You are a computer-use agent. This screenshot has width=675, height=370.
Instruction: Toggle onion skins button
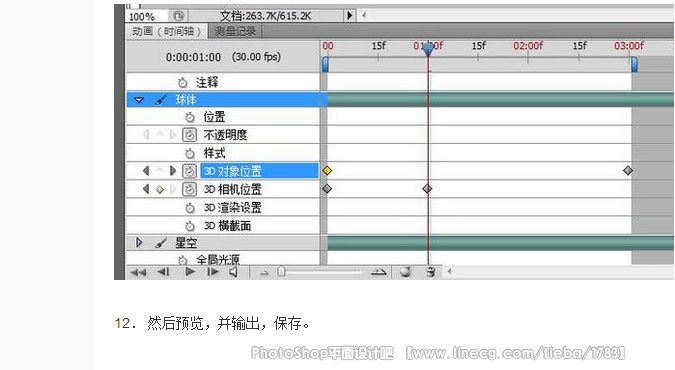pyautogui.click(x=405, y=272)
